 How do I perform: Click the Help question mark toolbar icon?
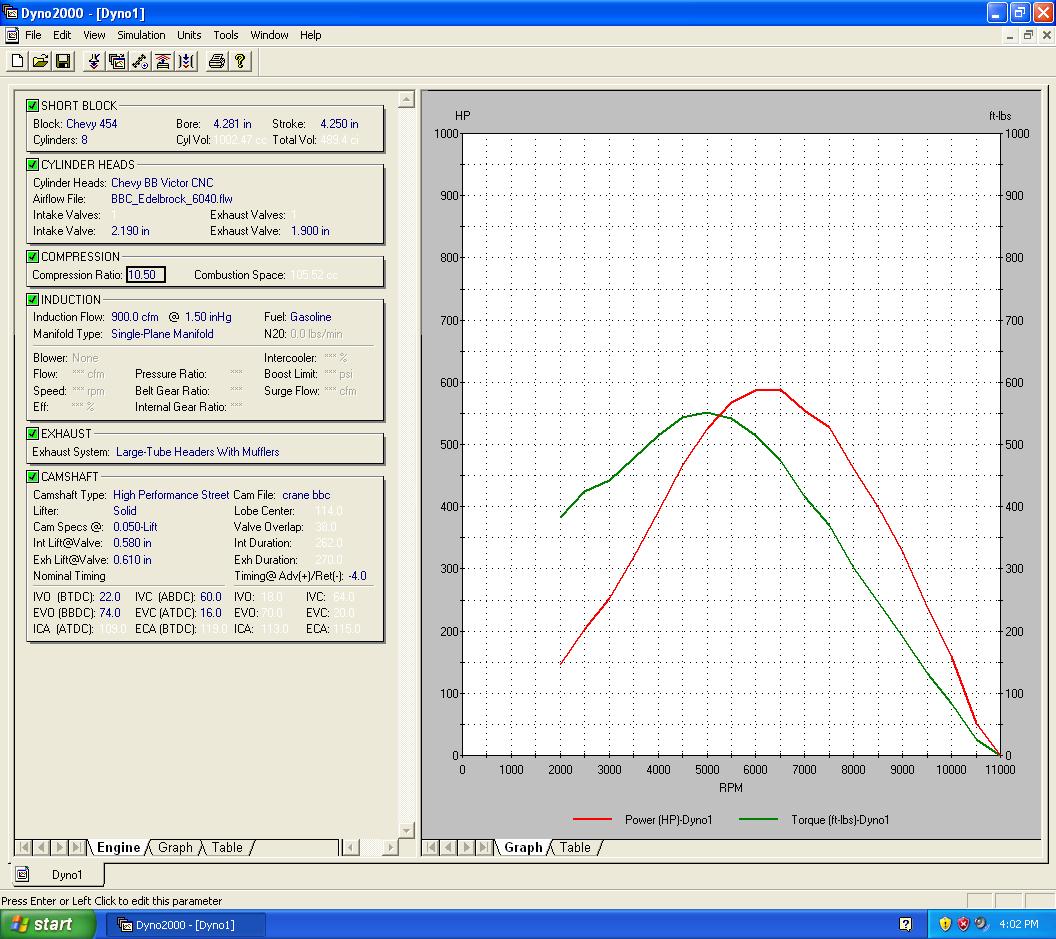(x=239, y=61)
